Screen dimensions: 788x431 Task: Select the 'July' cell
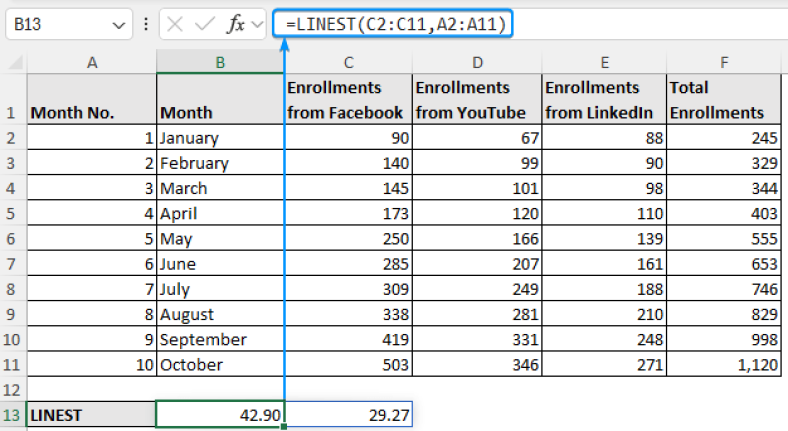coord(220,289)
